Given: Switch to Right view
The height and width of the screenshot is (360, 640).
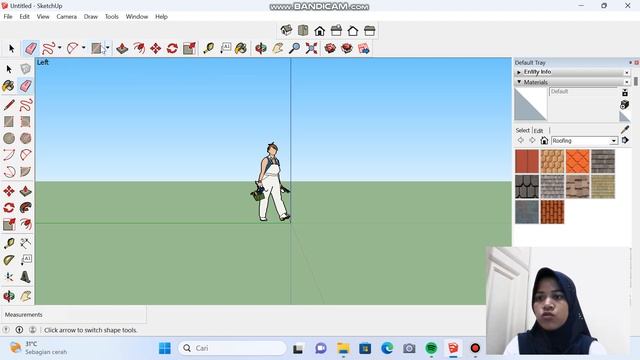Looking at the screenshot, I should click(336, 30).
